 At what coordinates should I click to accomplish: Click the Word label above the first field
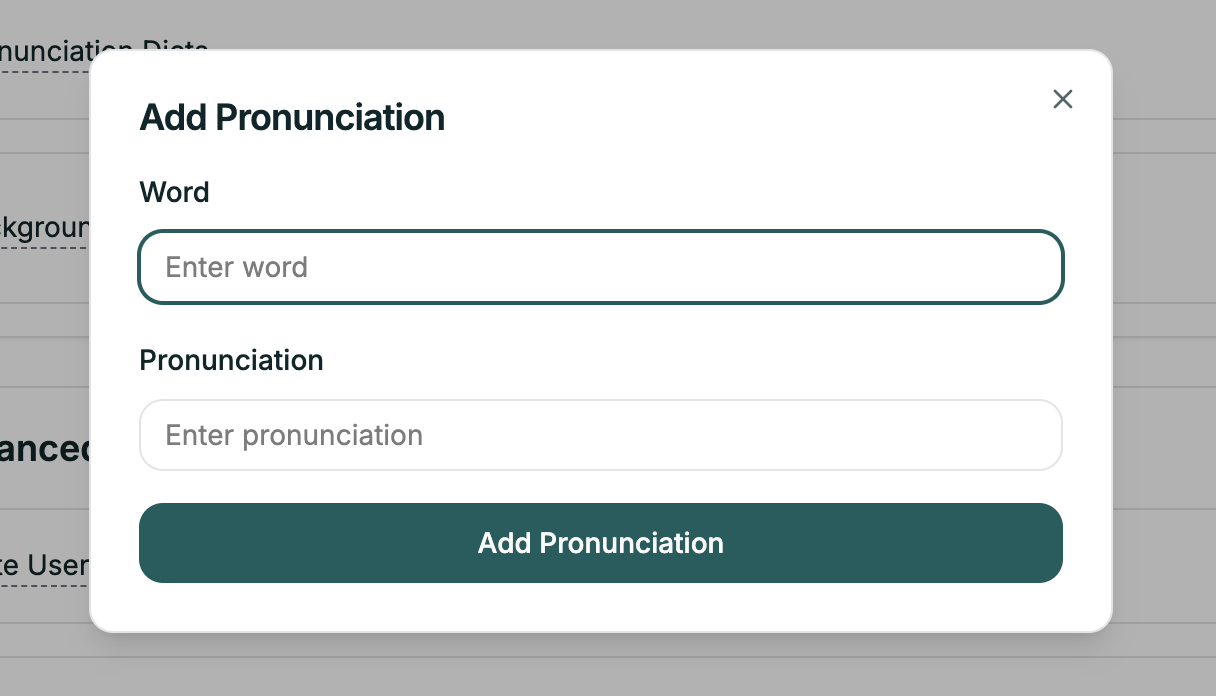[174, 192]
